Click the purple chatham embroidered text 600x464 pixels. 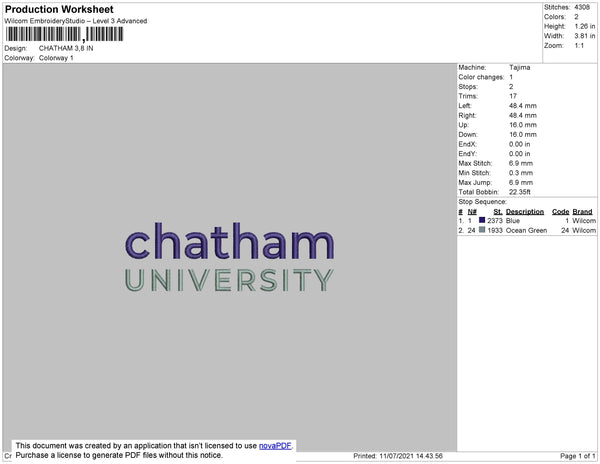[x=230, y=241]
